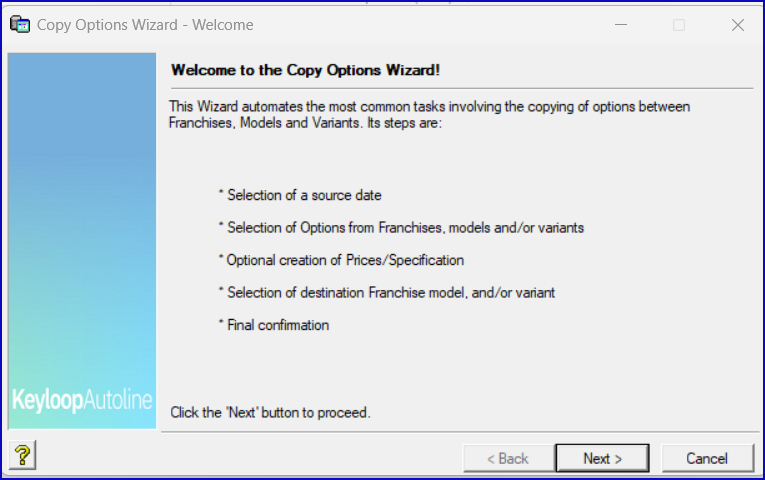Click the "Click the 'Next' button to proceed" instruction
The image size is (765, 480).
(270, 412)
